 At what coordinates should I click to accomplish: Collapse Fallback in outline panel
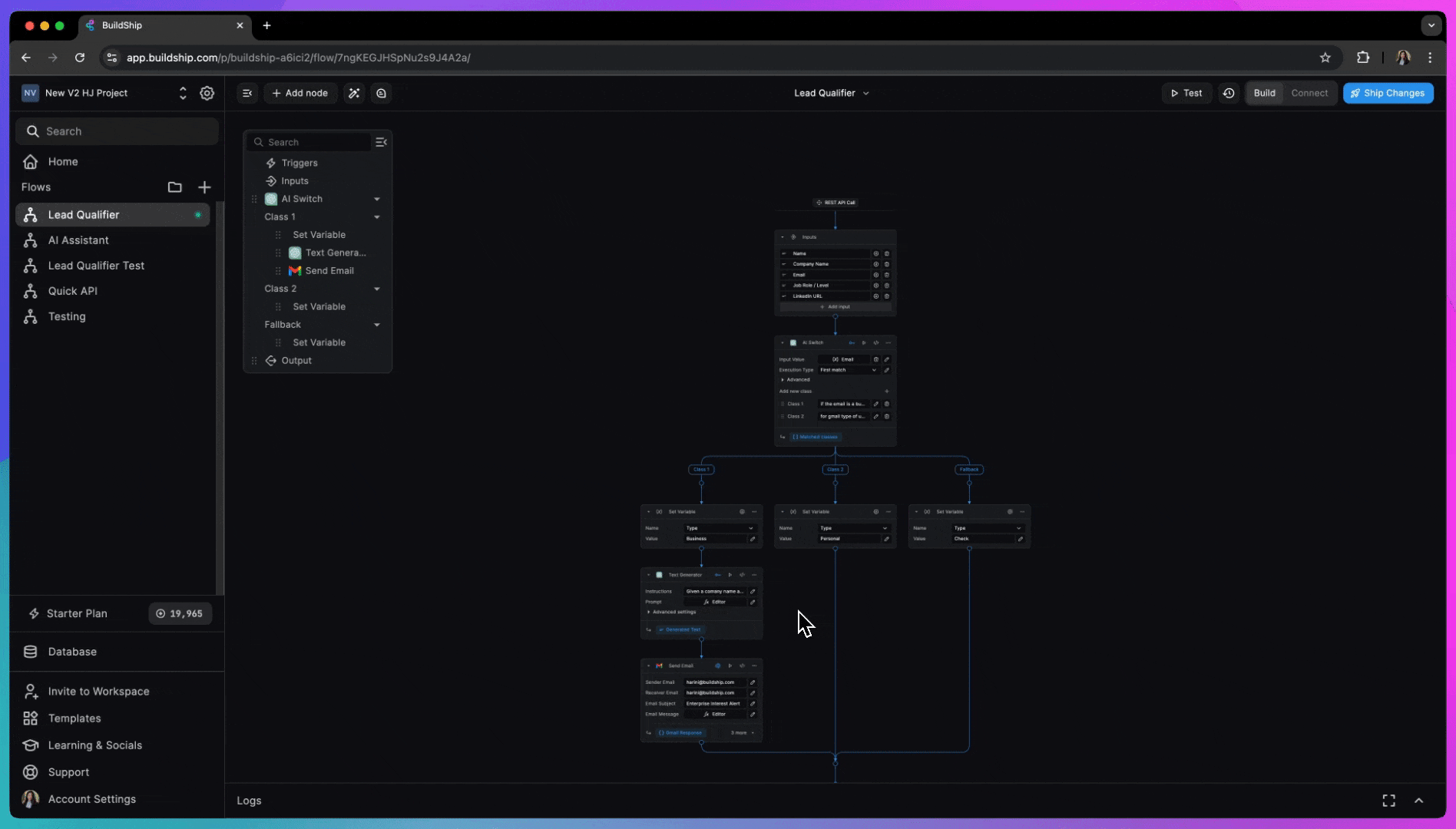377,325
